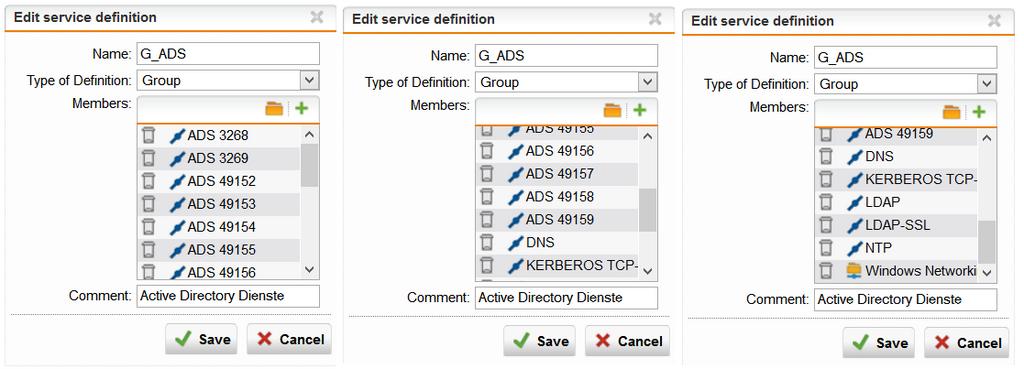Select the Windows Networking row
Image resolution: width=1024 pixels, height=369 pixels.
pos(897,270)
